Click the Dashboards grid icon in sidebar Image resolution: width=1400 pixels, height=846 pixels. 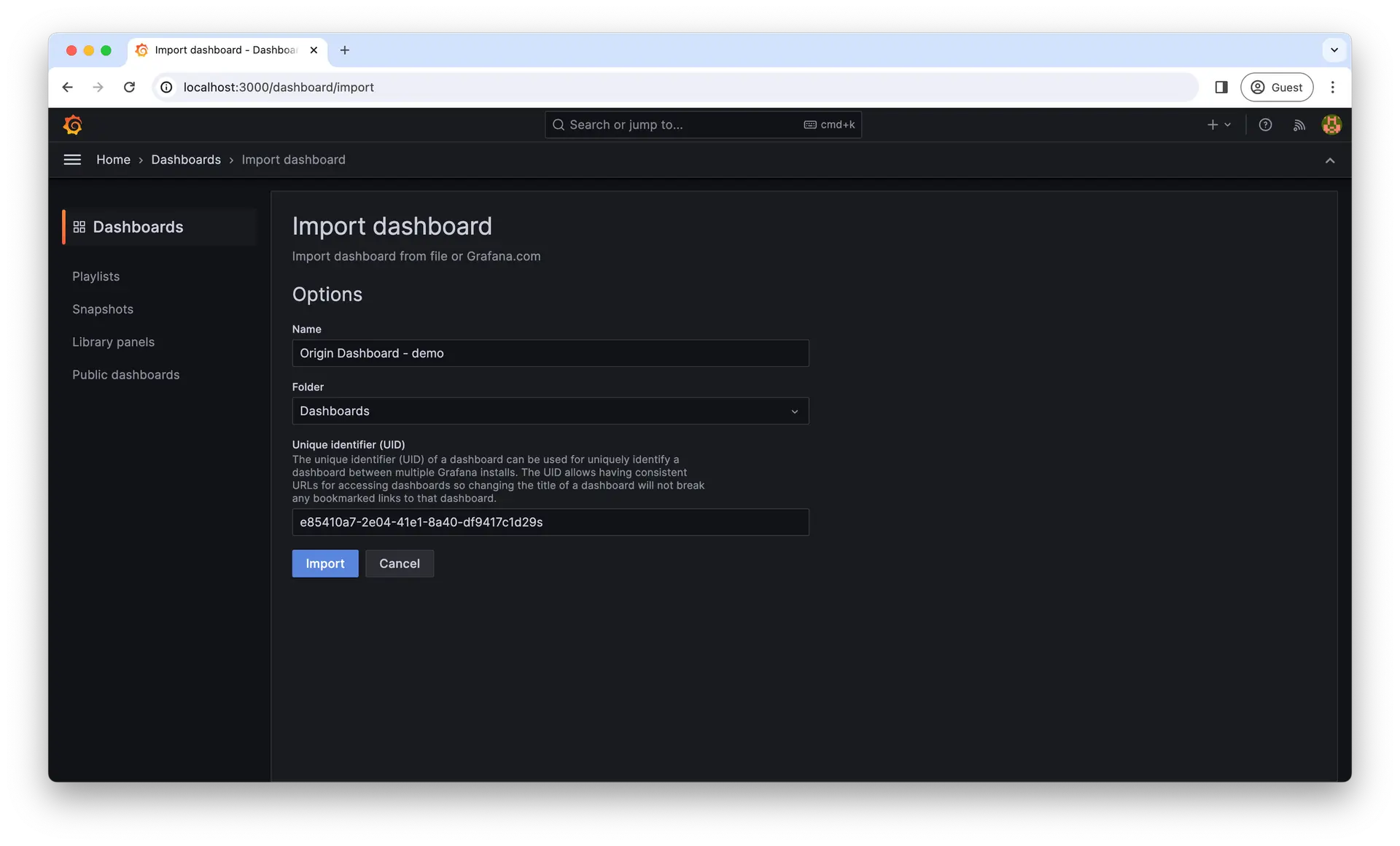click(79, 227)
